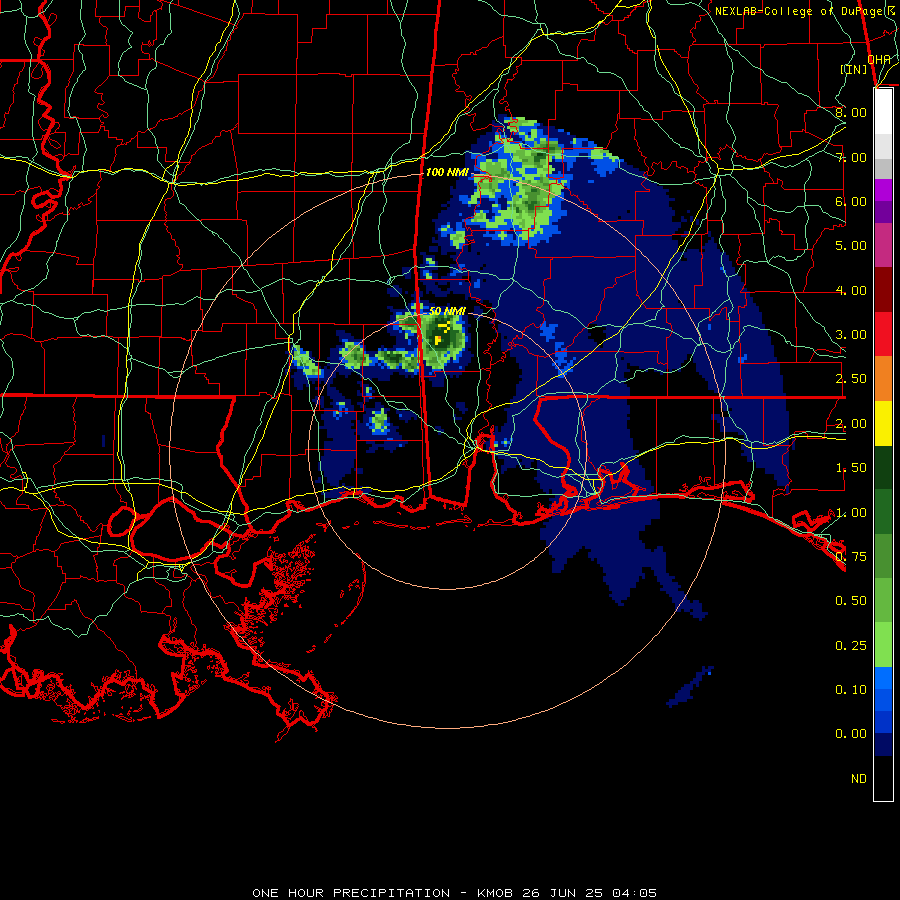Image resolution: width=900 pixels, height=900 pixels.
Task: Click the 3.00 scale label
Action: point(851,335)
